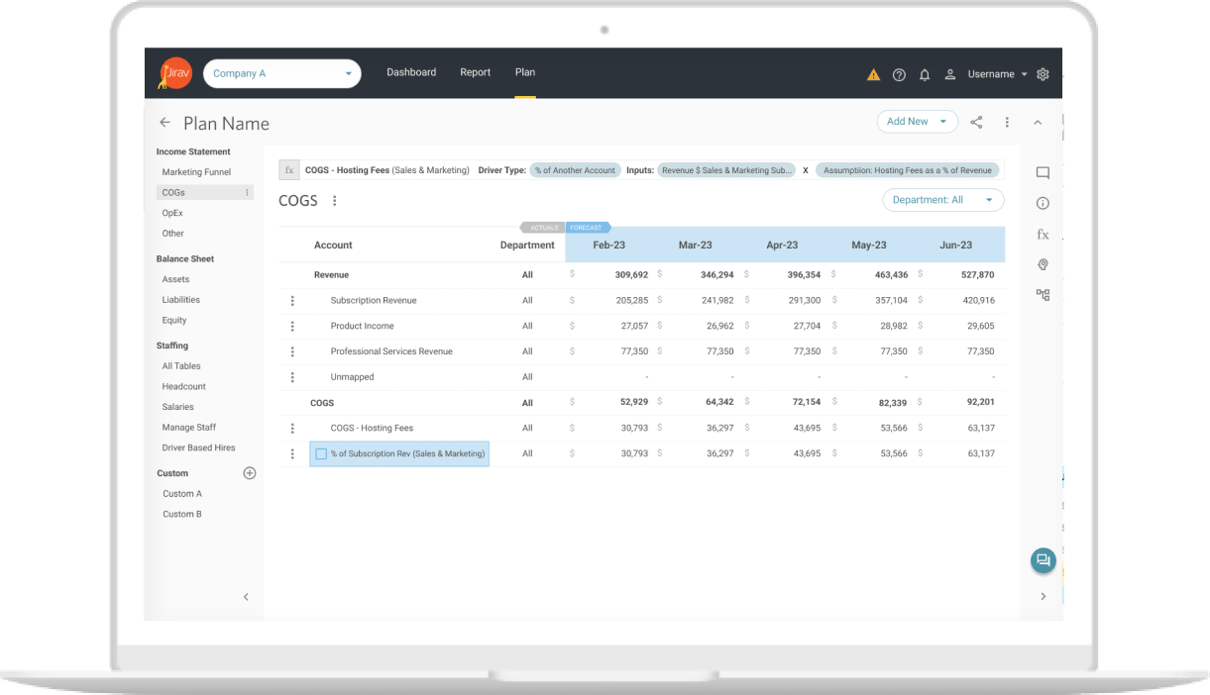This screenshot has width=1210, height=695.
Task: Open the Department: All dropdown
Action: coord(941,199)
